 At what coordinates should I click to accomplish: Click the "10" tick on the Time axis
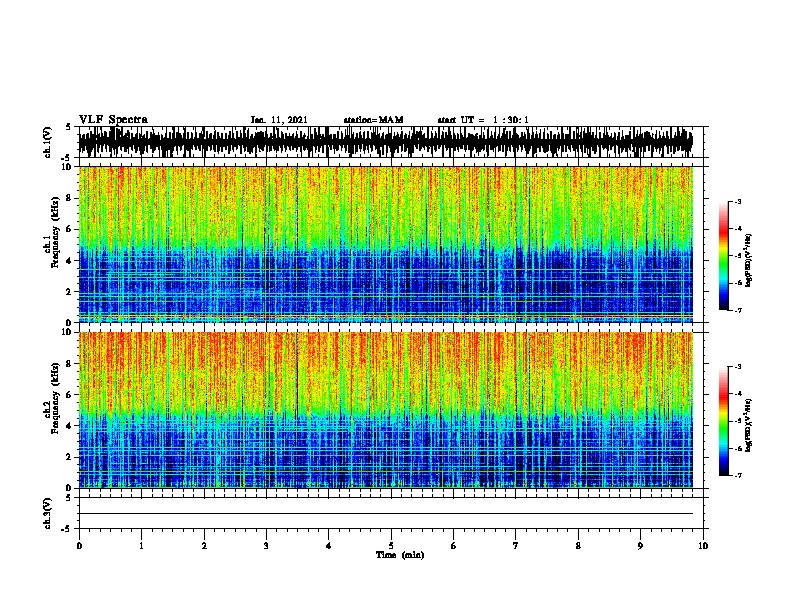(703, 546)
